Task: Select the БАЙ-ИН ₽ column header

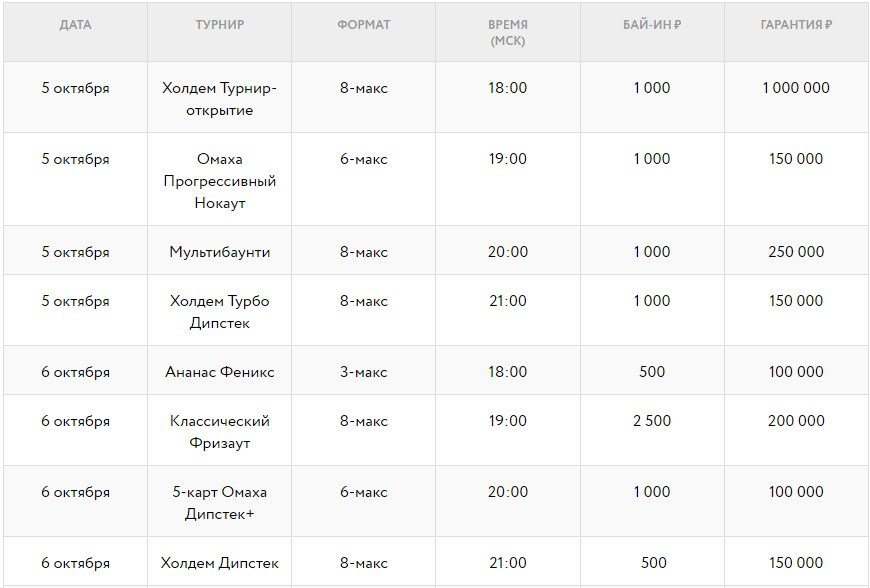Action: pos(651,25)
